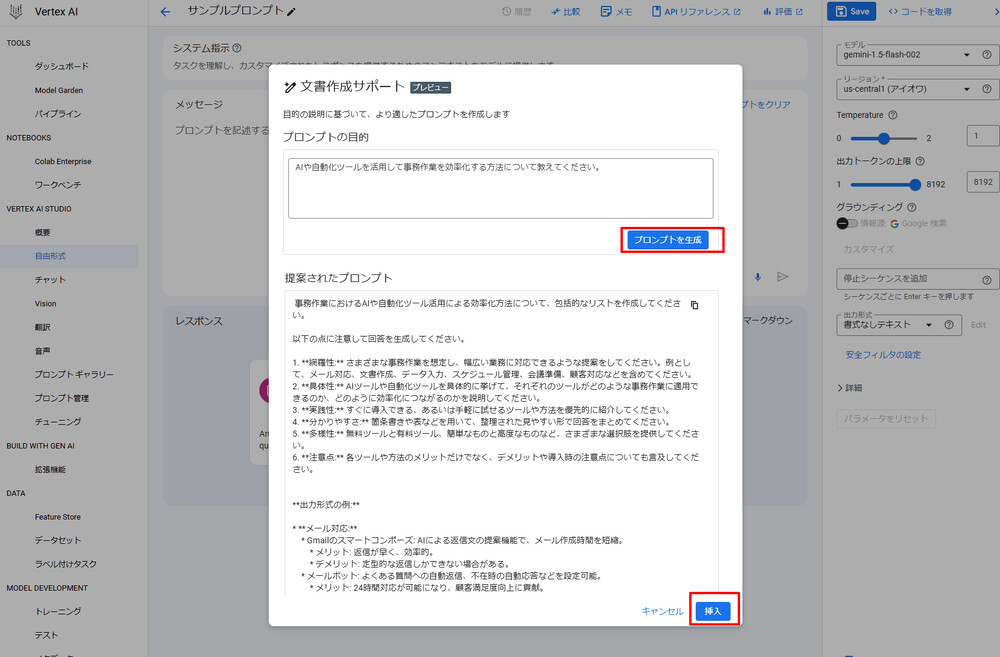Adjust the output token limit slider handle

915,184
